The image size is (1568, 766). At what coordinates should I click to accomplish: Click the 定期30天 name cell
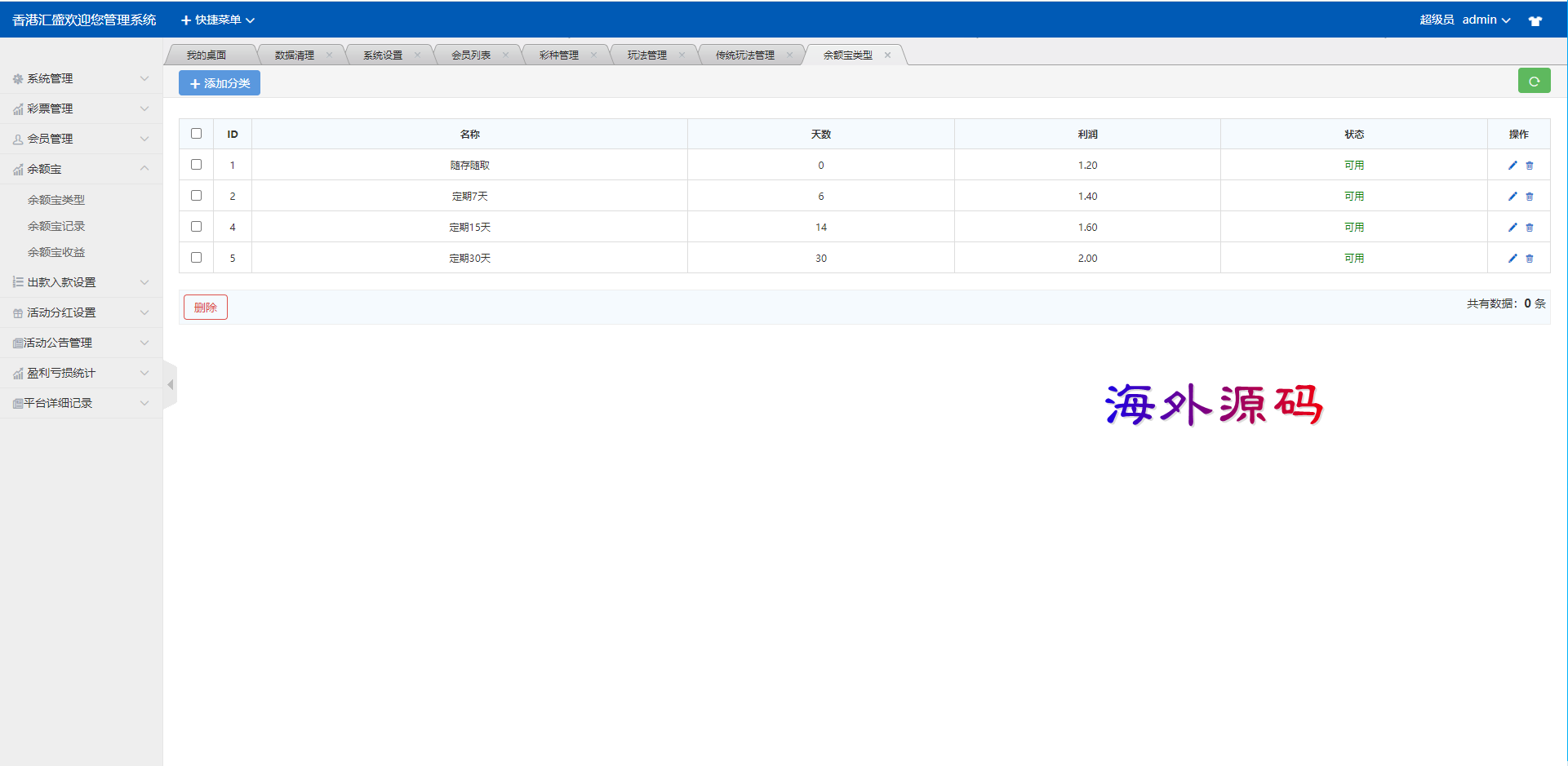[x=470, y=259]
